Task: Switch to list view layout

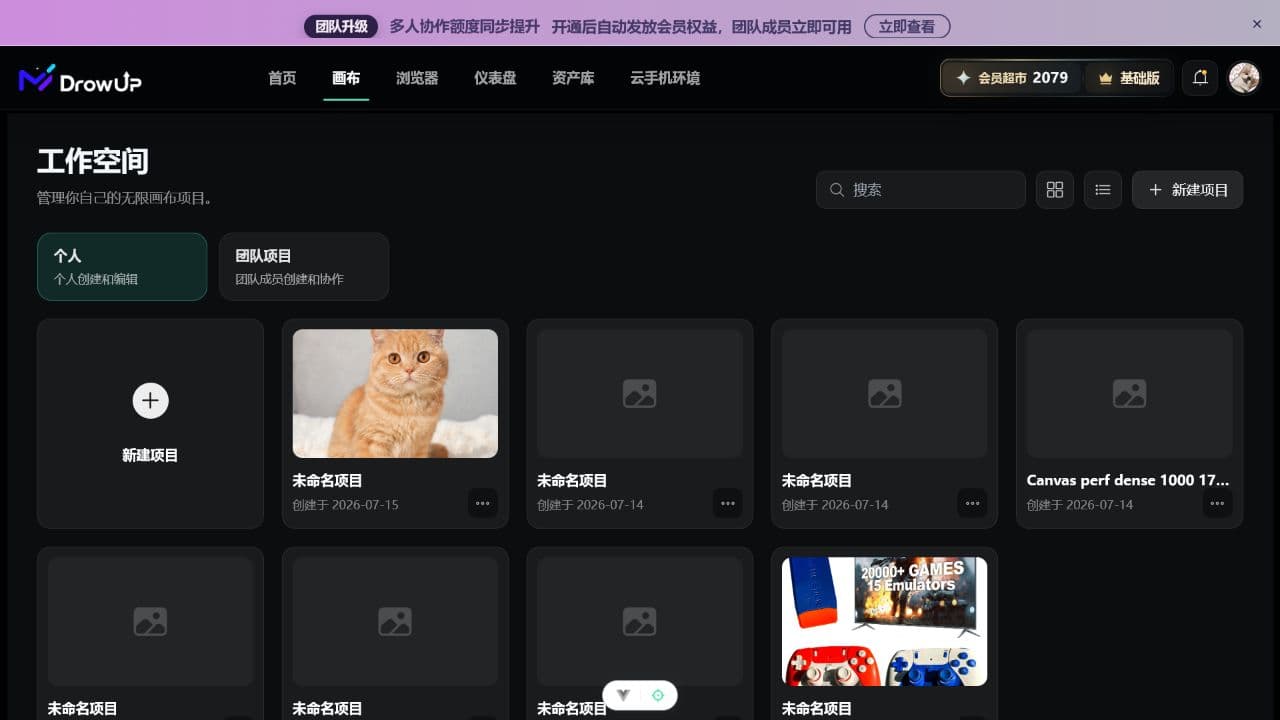Action: (1103, 190)
